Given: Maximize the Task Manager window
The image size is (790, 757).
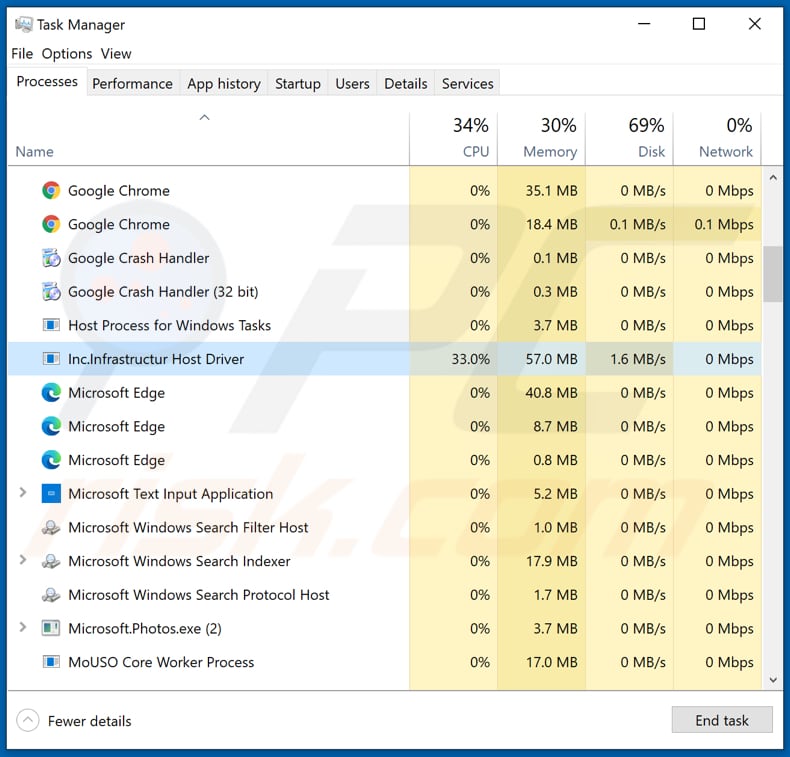Looking at the screenshot, I should tap(699, 24).
